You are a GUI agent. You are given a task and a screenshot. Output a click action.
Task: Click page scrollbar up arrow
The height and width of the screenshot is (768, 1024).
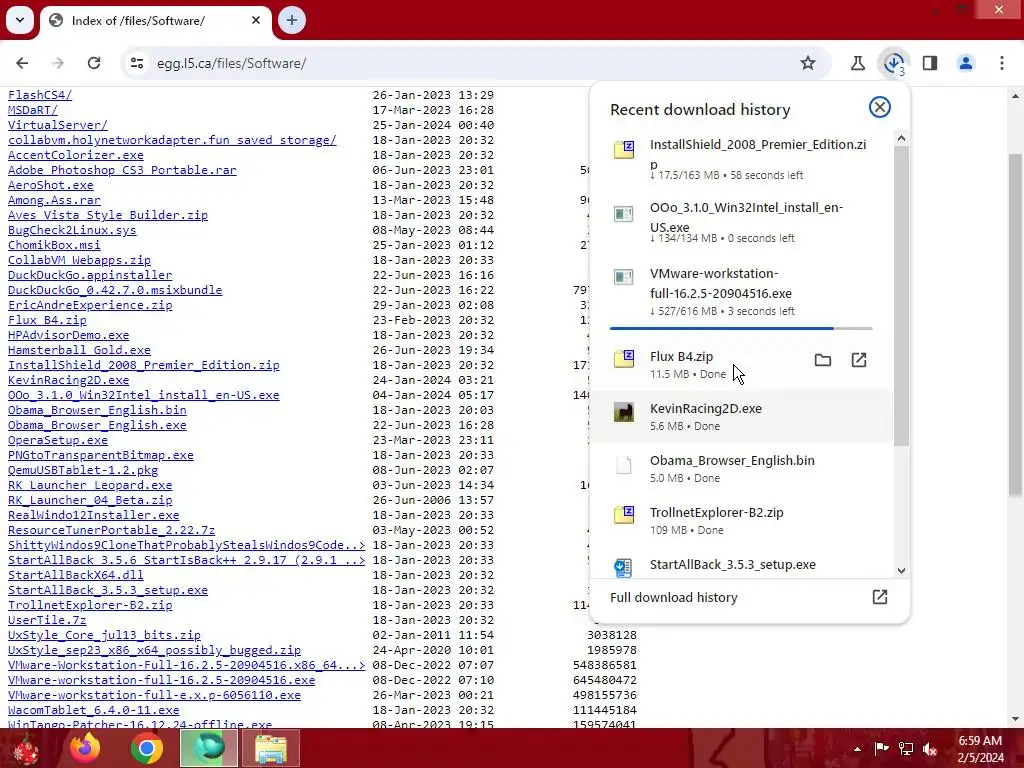pyautogui.click(x=1015, y=96)
